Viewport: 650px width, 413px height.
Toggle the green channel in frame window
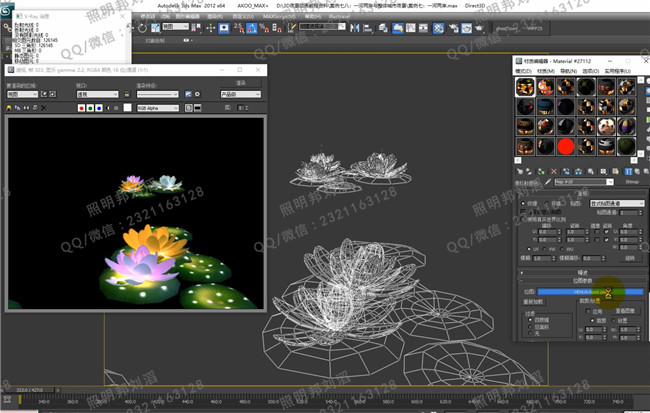coord(90,108)
